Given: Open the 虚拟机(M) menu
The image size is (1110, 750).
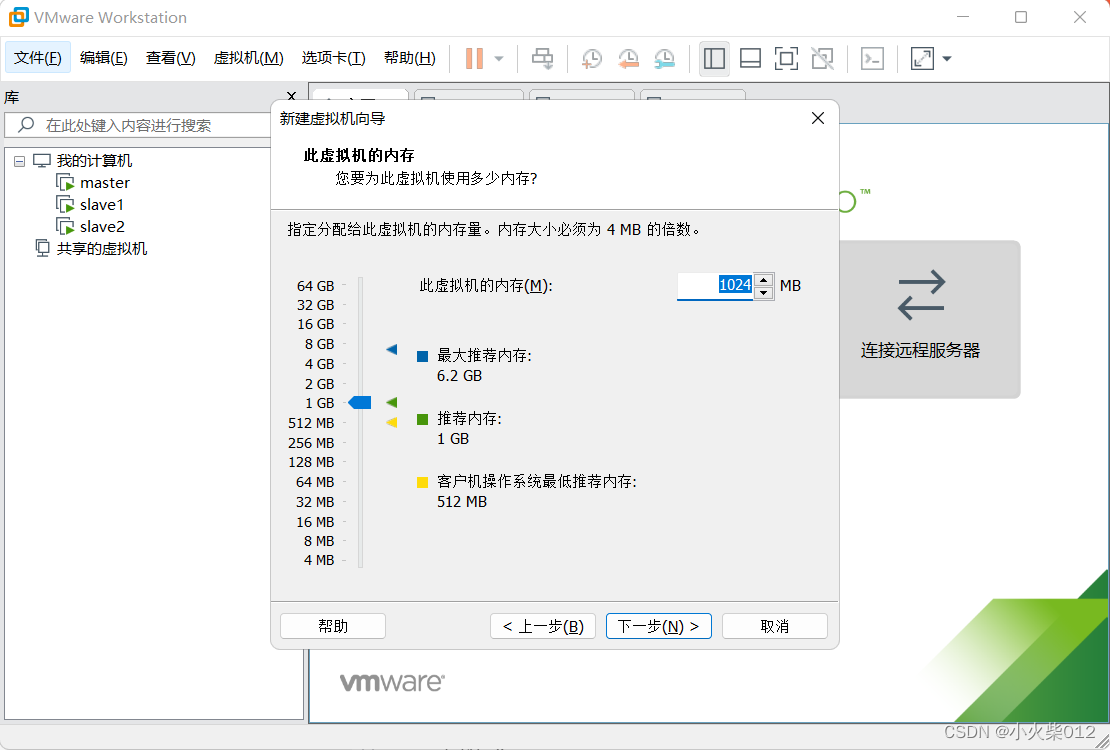Looking at the screenshot, I should (248, 57).
